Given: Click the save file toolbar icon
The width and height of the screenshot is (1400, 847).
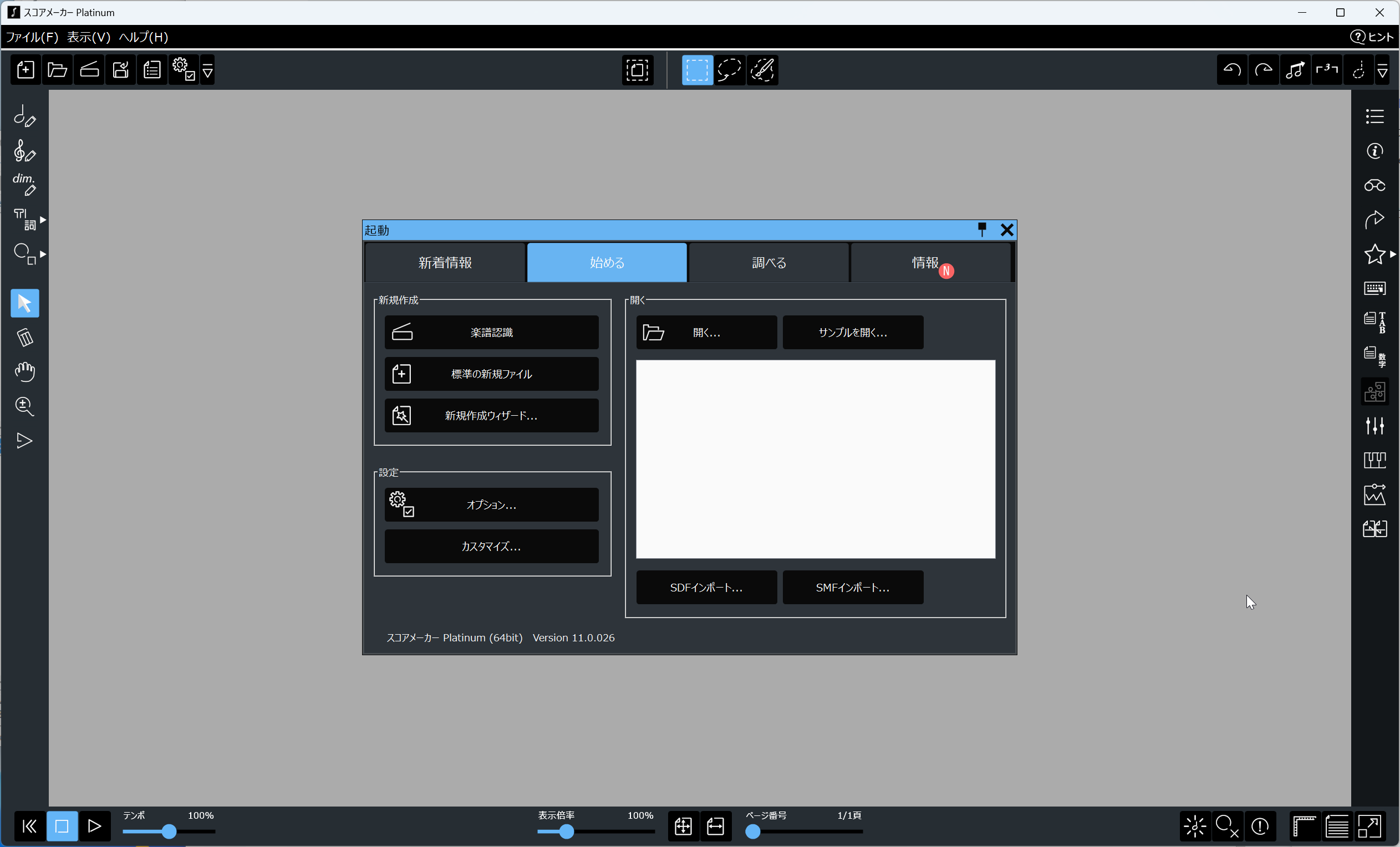Looking at the screenshot, I should tap(120, 70).
